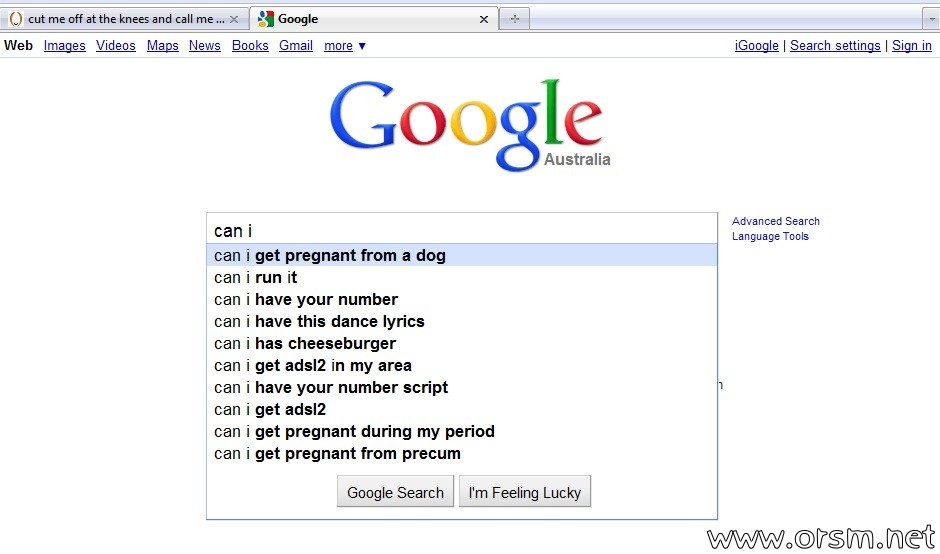The height and width of the screenshot is (554, 940).
Task: Close the Google tab
Action: [484, 19]
